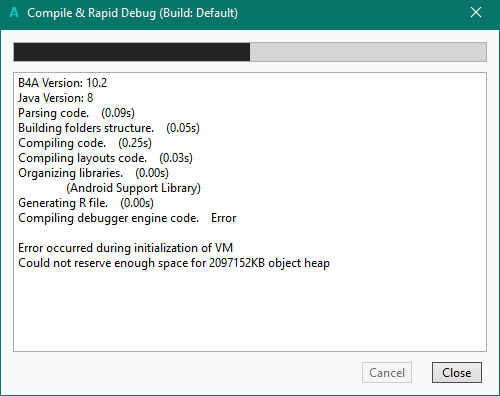Image resolution: width=500 pixels, height=397 pixels.
Task: Click the 'Organizing libraries. (0.00s)' line
Action: [93, 173]
